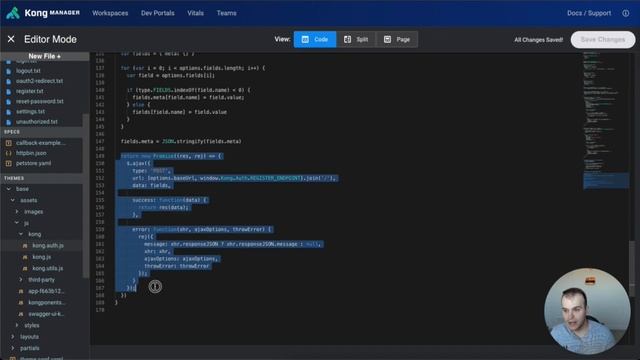
Task: Open callback-example spec file
Action: tap(41, 143)
